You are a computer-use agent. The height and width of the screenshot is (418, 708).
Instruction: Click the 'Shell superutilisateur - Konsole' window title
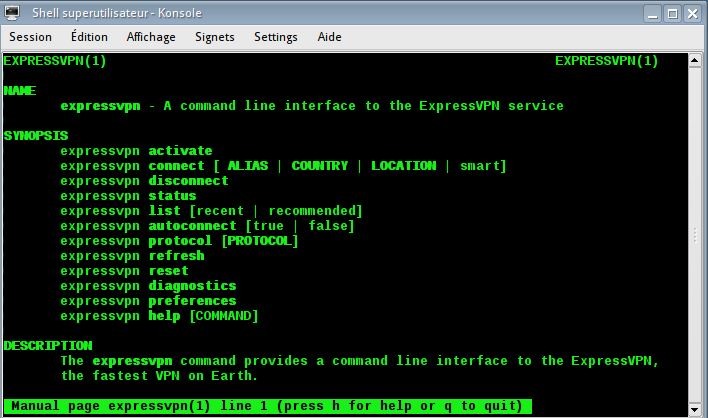click(x=116, y=13)
